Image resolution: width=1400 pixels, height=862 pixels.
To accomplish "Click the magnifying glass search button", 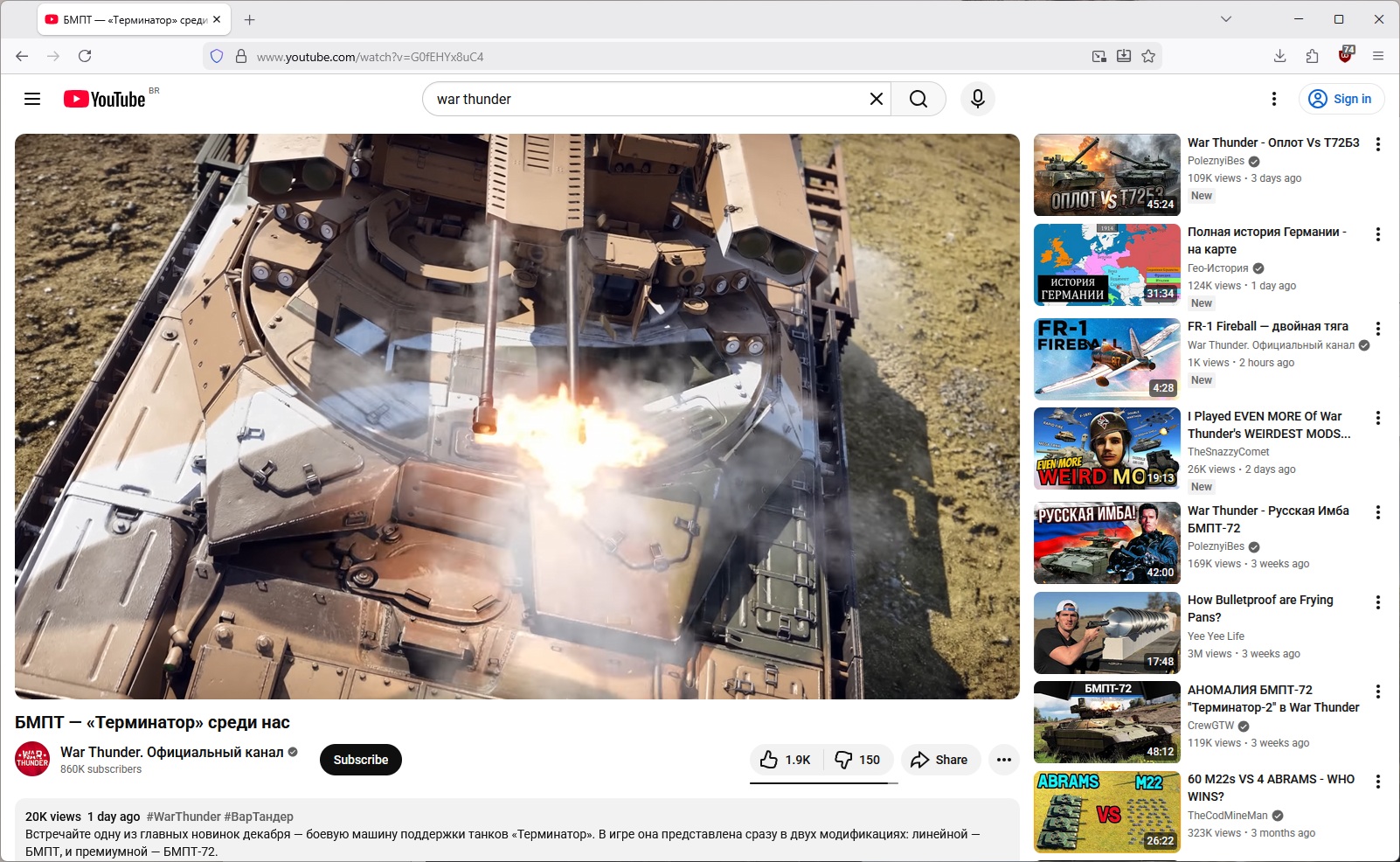I will click(x=918, y=99).
